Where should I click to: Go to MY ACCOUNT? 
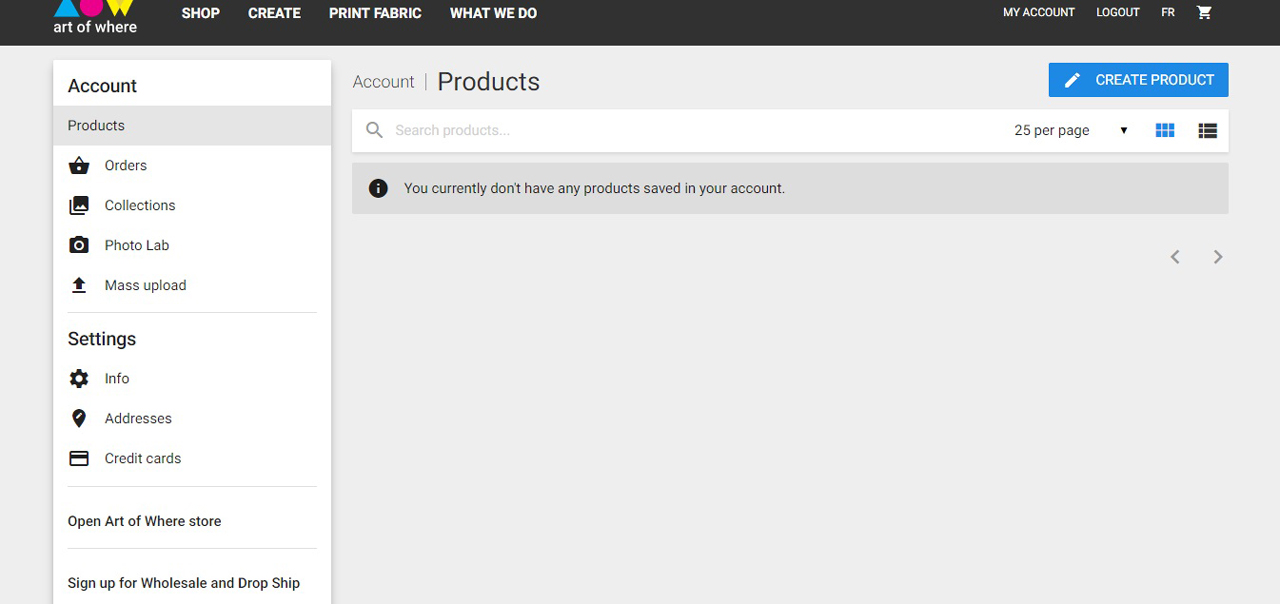tap(1039, 13)
